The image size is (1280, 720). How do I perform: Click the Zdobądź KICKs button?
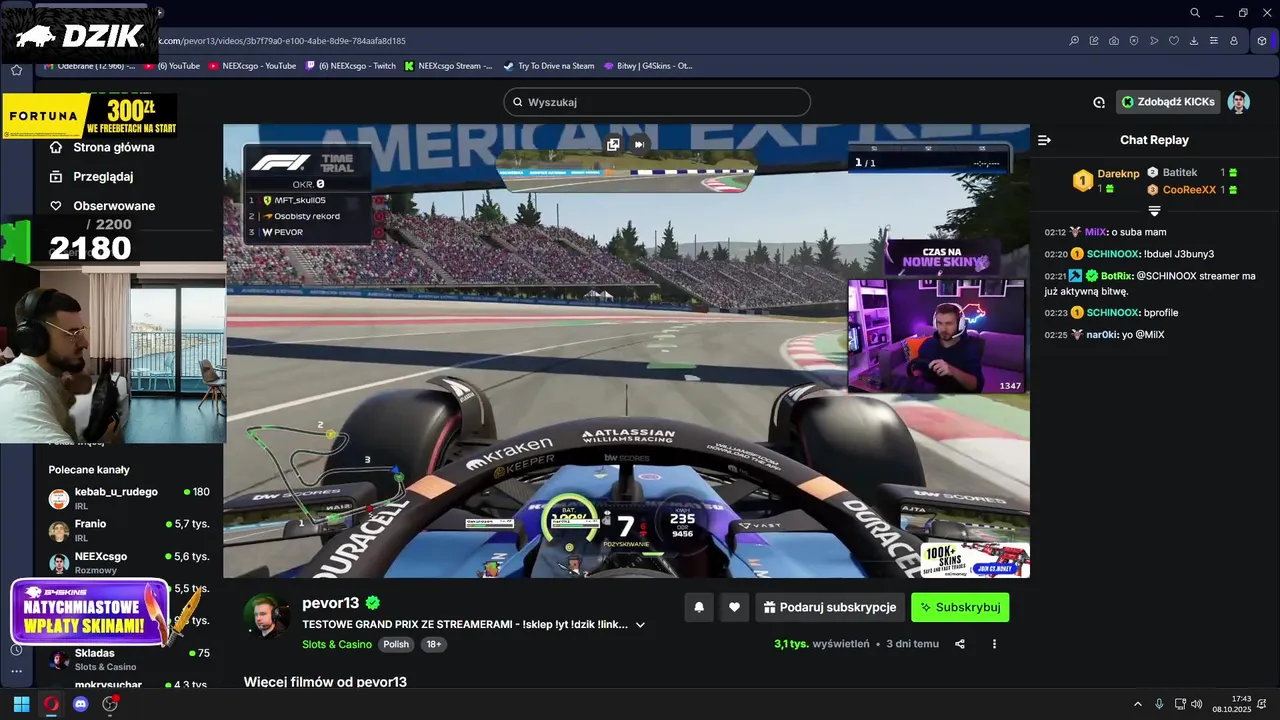click(x=1168, y=102)
